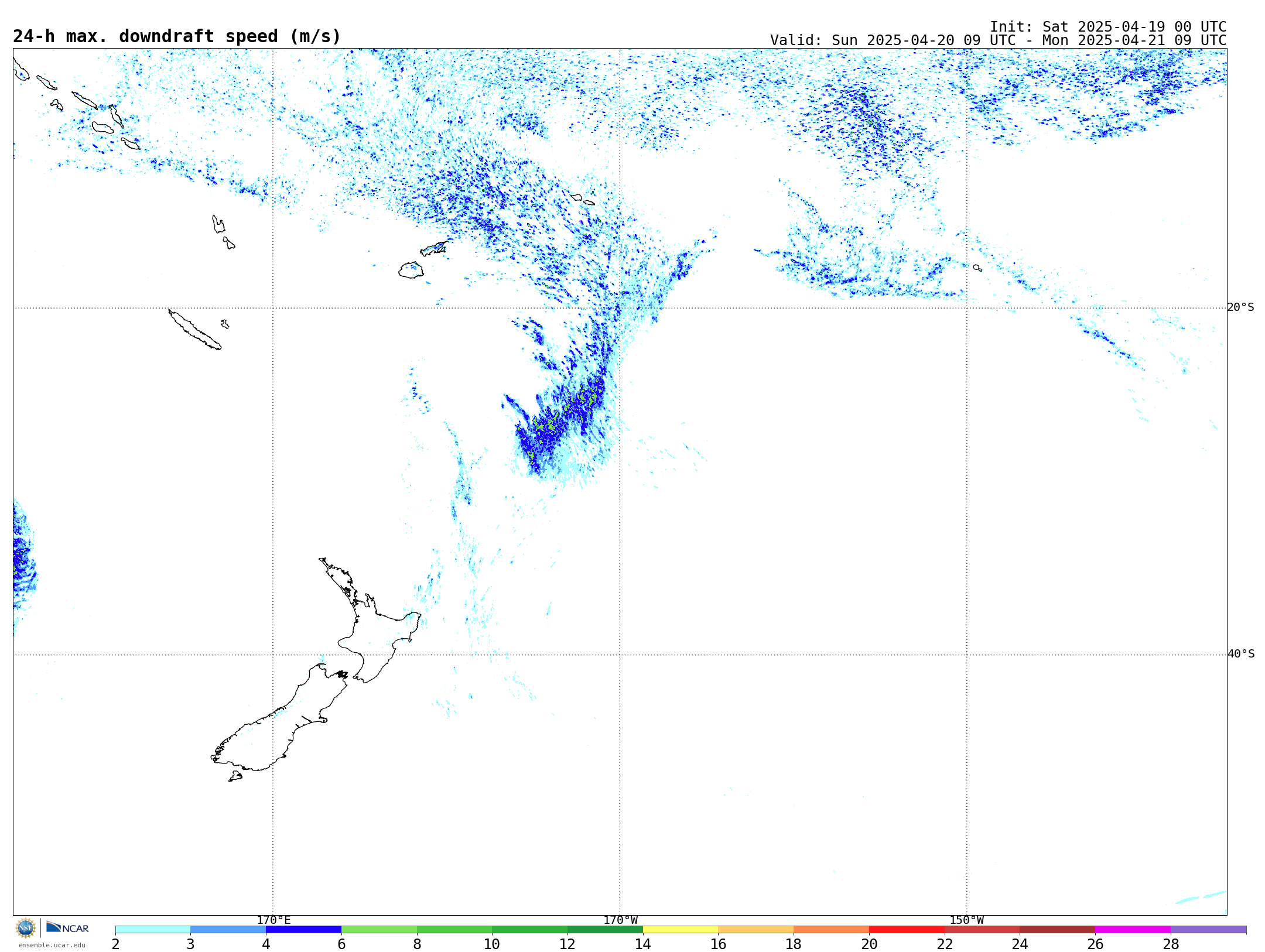1265x952 pixels.
Task: Click the 40°S latitude label
Action: [1241, 654]
